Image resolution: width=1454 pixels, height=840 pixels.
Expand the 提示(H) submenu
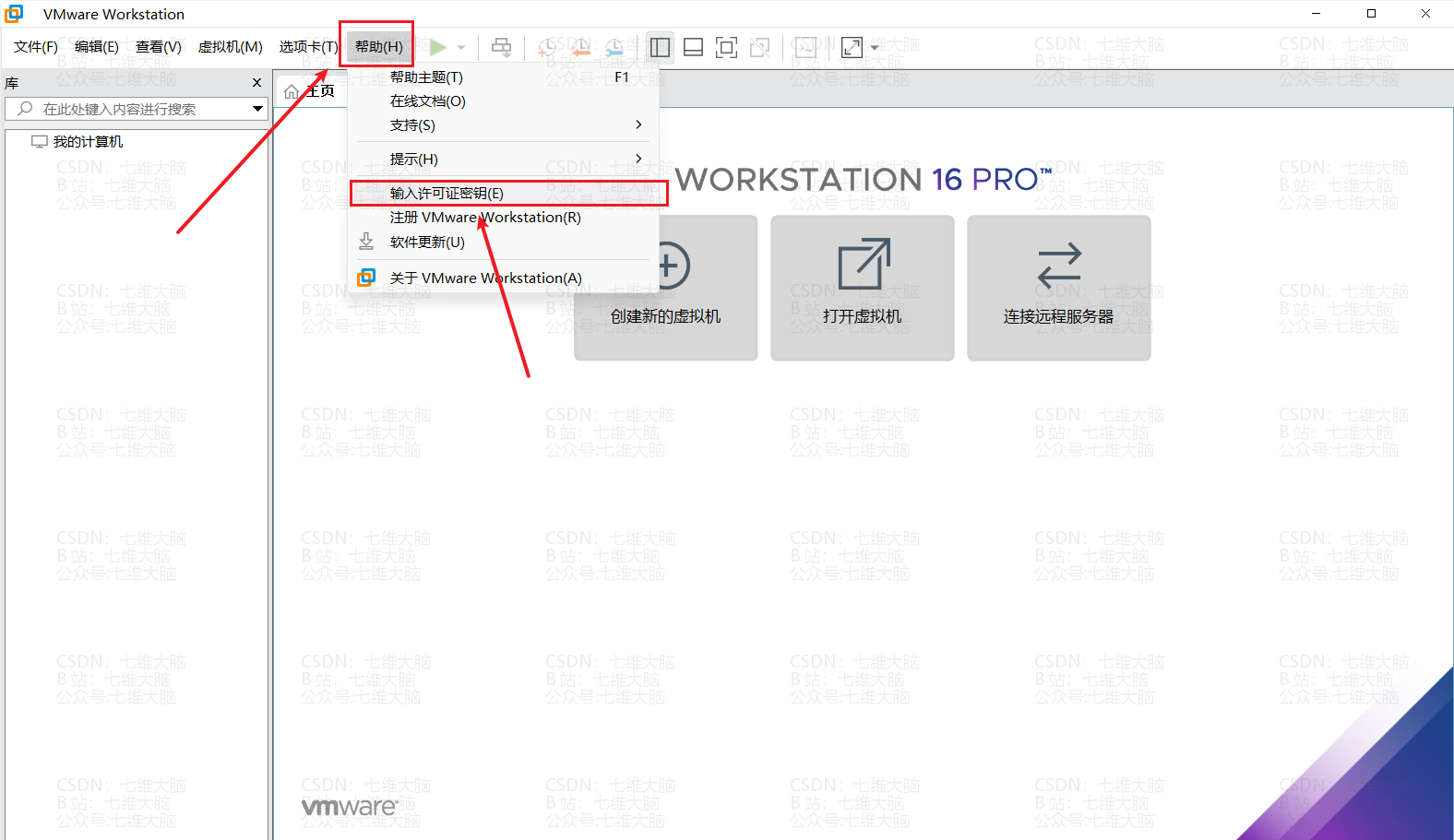click(x=503, y=160)
